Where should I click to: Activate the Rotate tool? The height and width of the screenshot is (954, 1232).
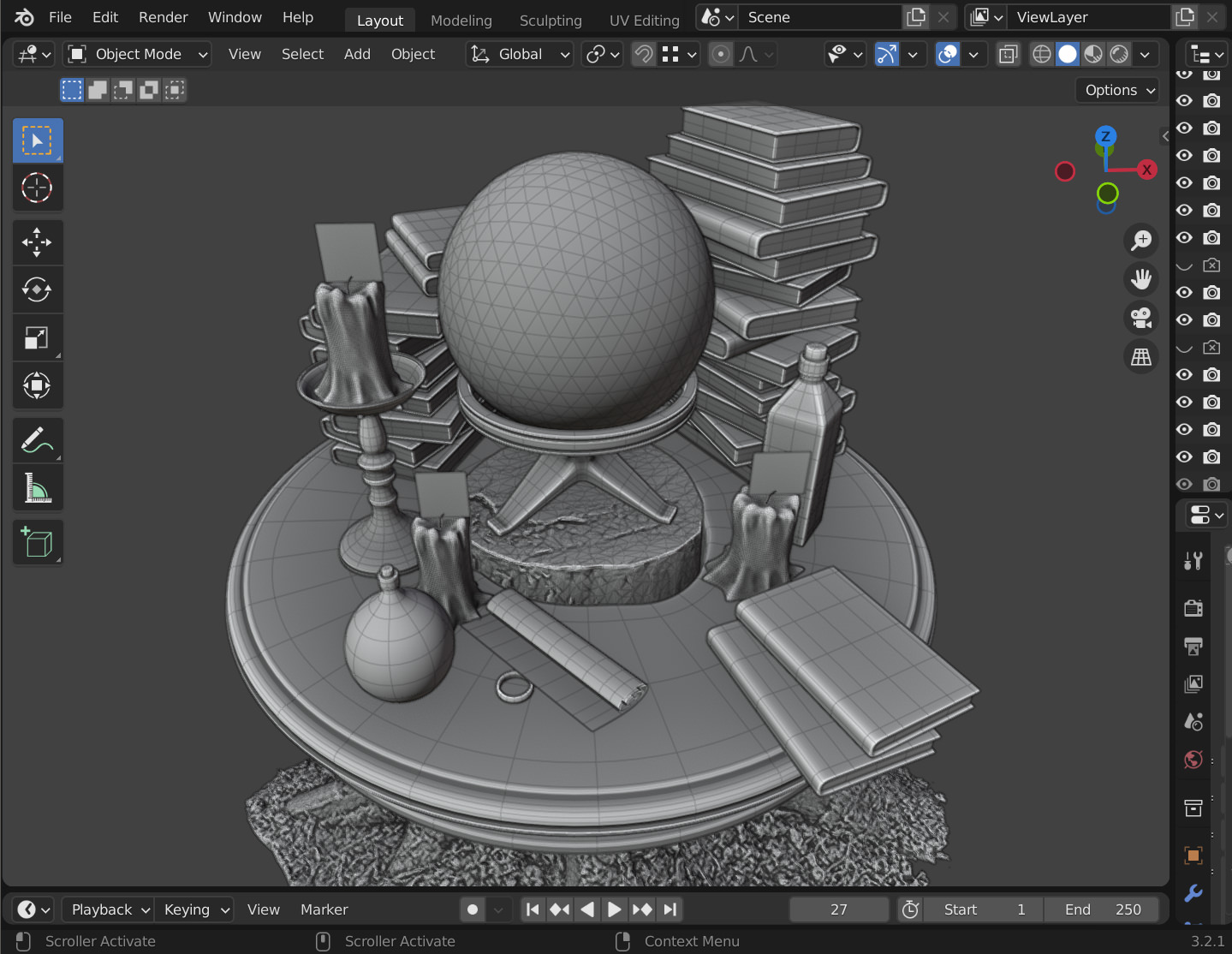pos(38,289)
